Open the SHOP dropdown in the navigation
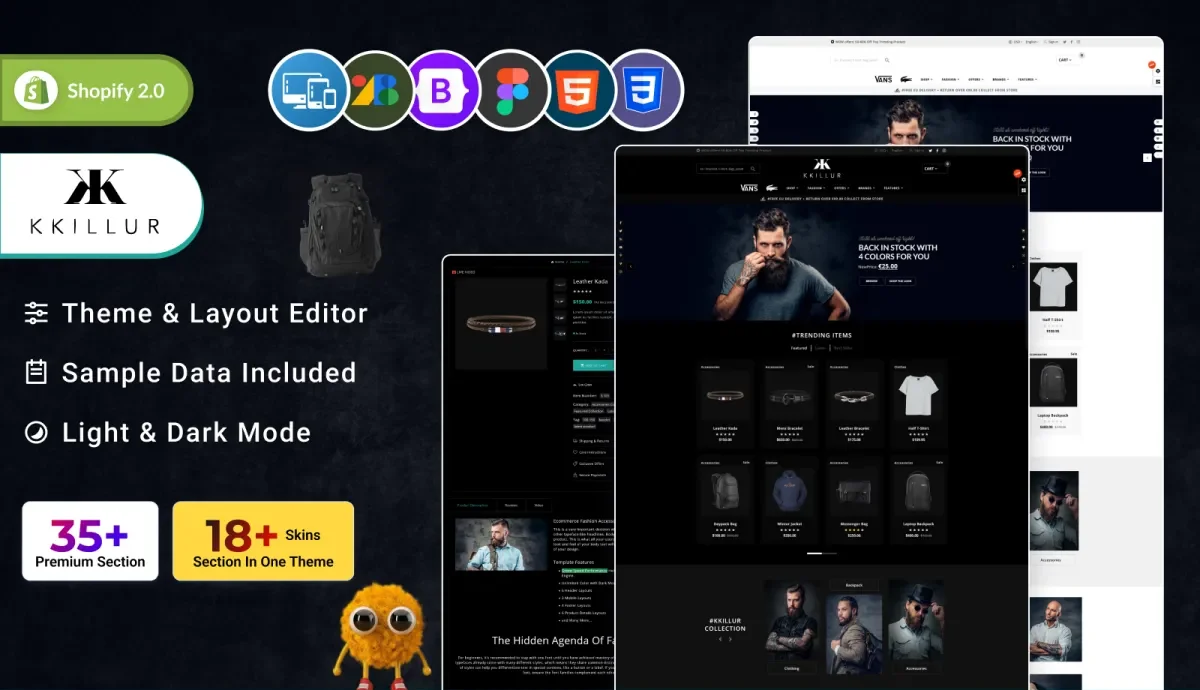1200x690 pixels. click(x=793, y=188)
